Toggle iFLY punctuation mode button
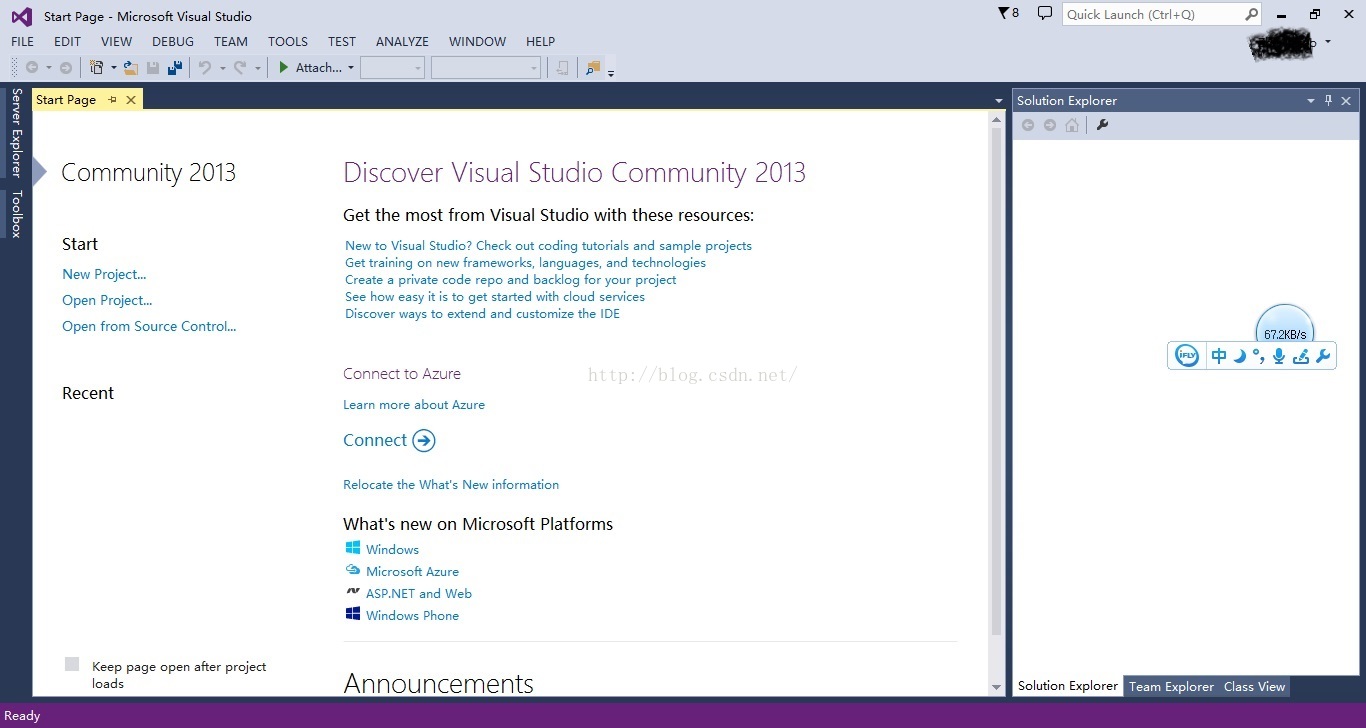The width and height of the screenshot is (1366, 728). click(1259, 356)
